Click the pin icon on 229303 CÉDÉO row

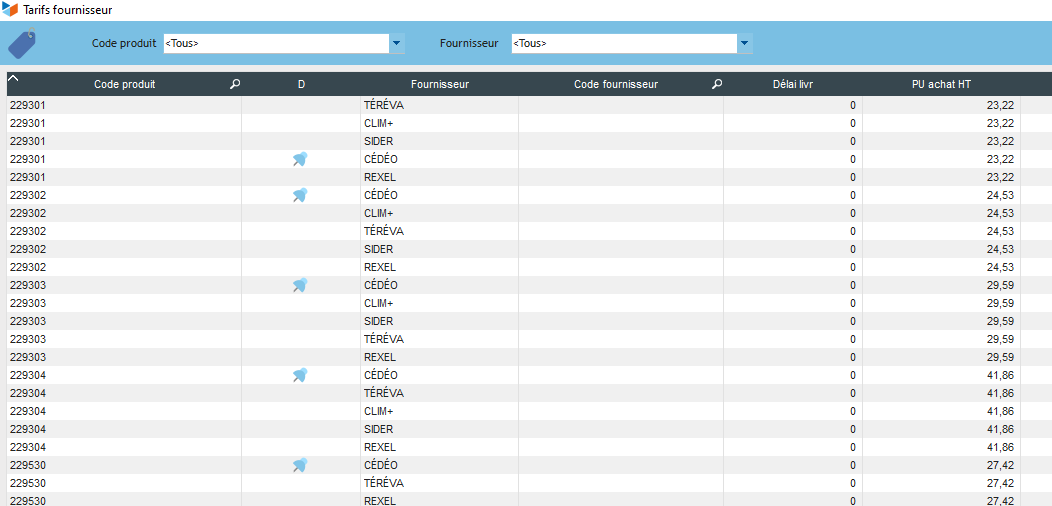tap(300, 285)
